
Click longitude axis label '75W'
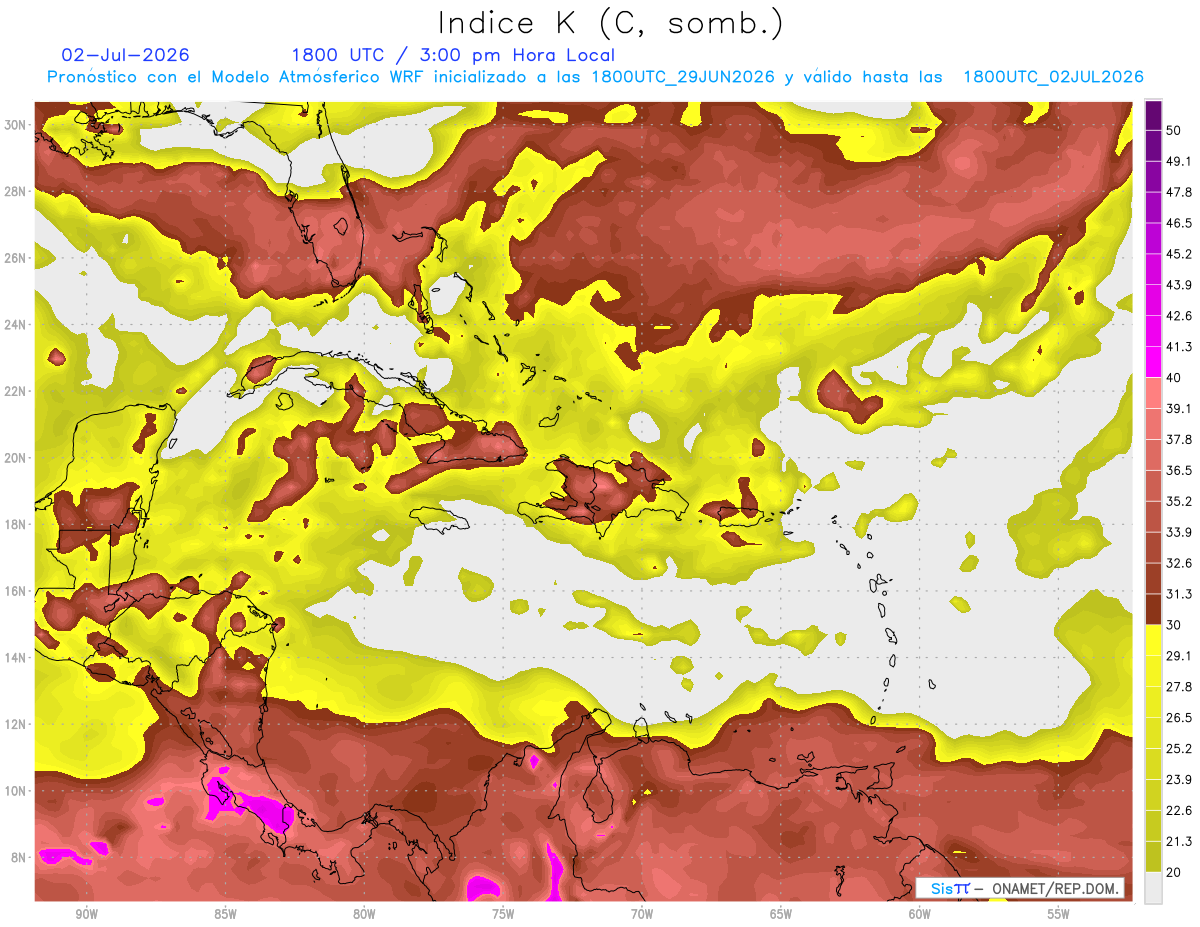pyautogui.click(x=503, y=914)
